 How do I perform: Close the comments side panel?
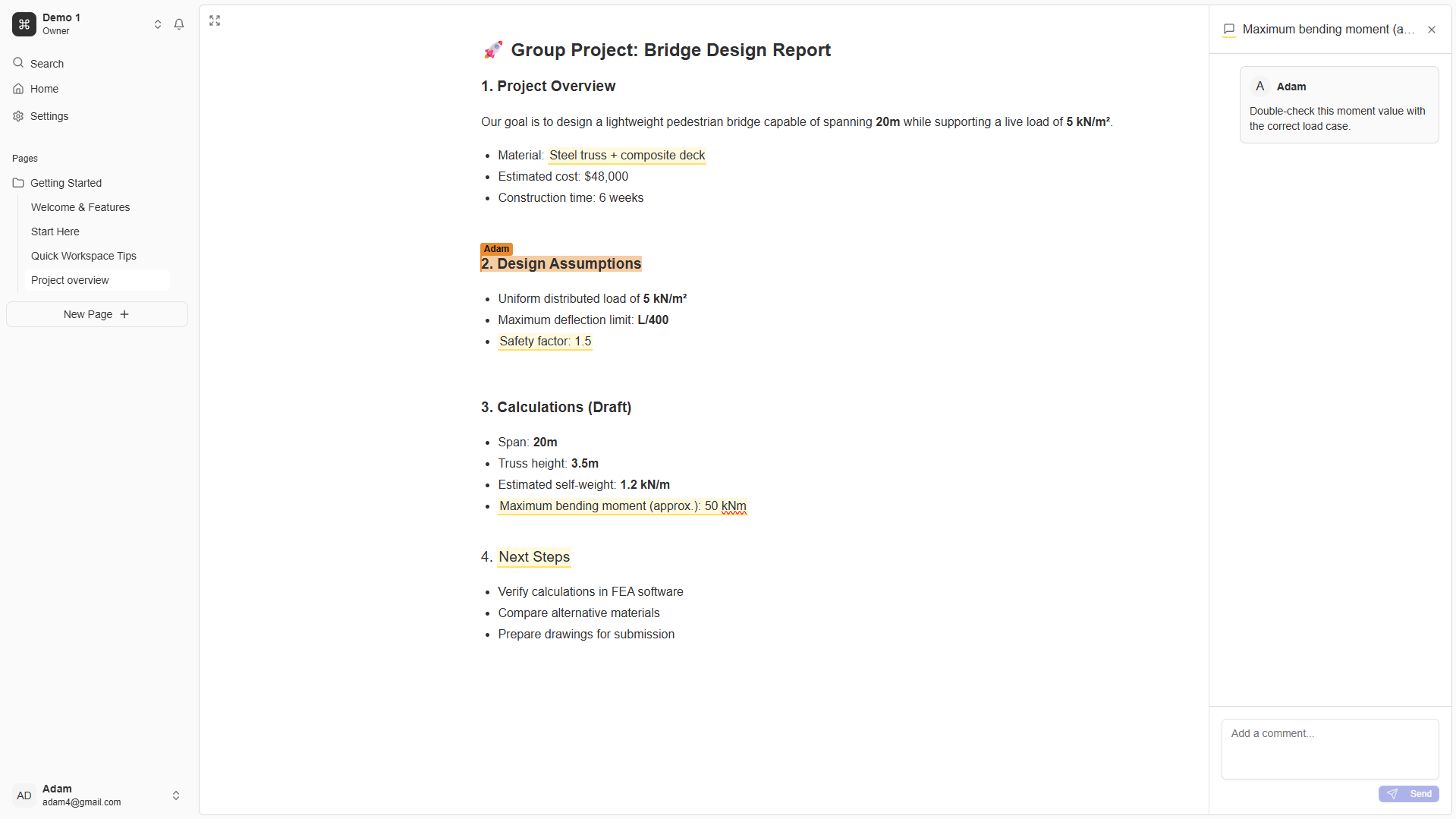point(1432,30)
